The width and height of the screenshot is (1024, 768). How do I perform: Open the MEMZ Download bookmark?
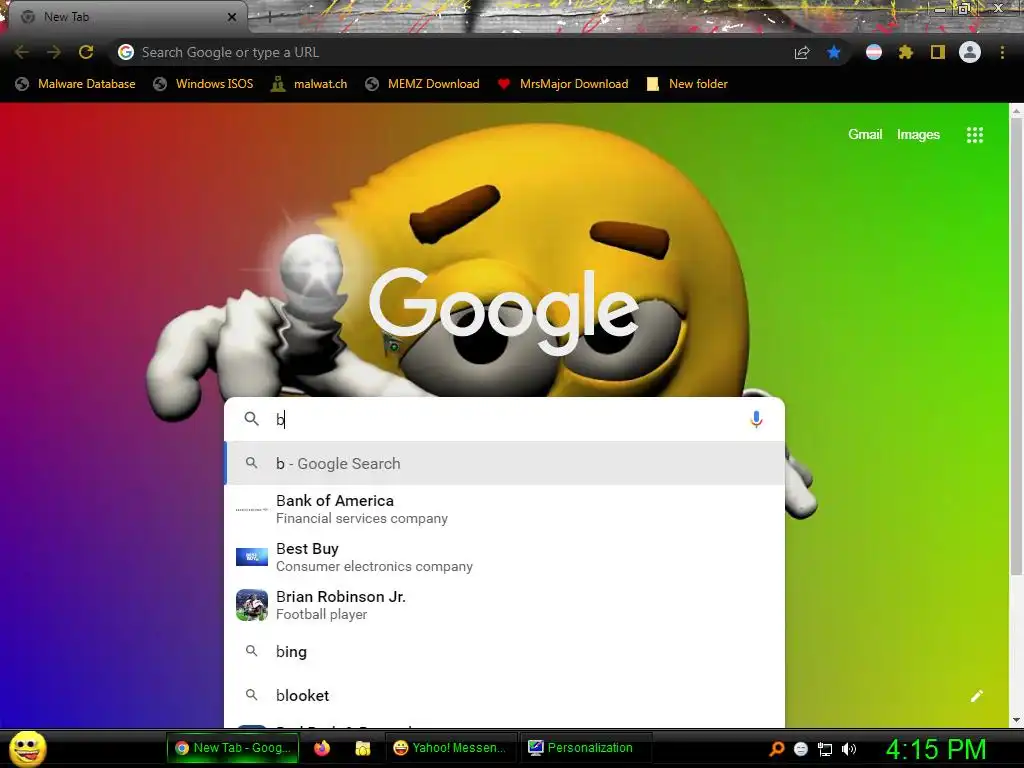[423, 84]
